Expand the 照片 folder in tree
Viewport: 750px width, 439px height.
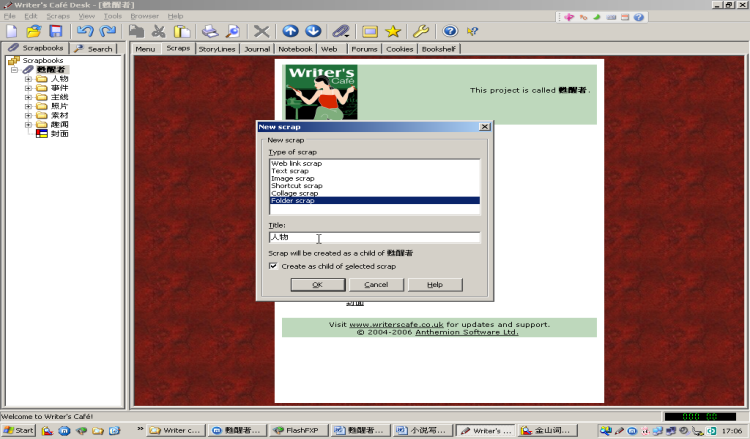[28, 106]
